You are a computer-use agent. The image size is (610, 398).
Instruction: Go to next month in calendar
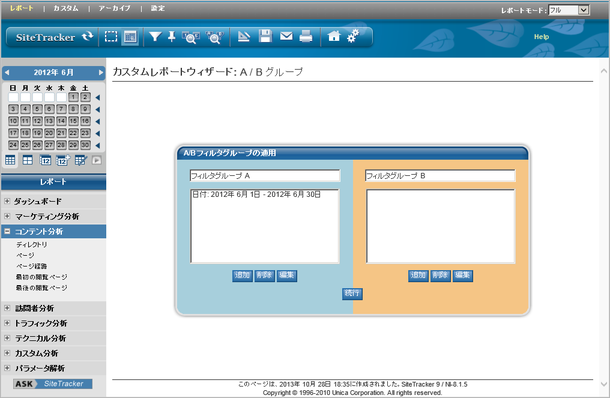point(101,72)
